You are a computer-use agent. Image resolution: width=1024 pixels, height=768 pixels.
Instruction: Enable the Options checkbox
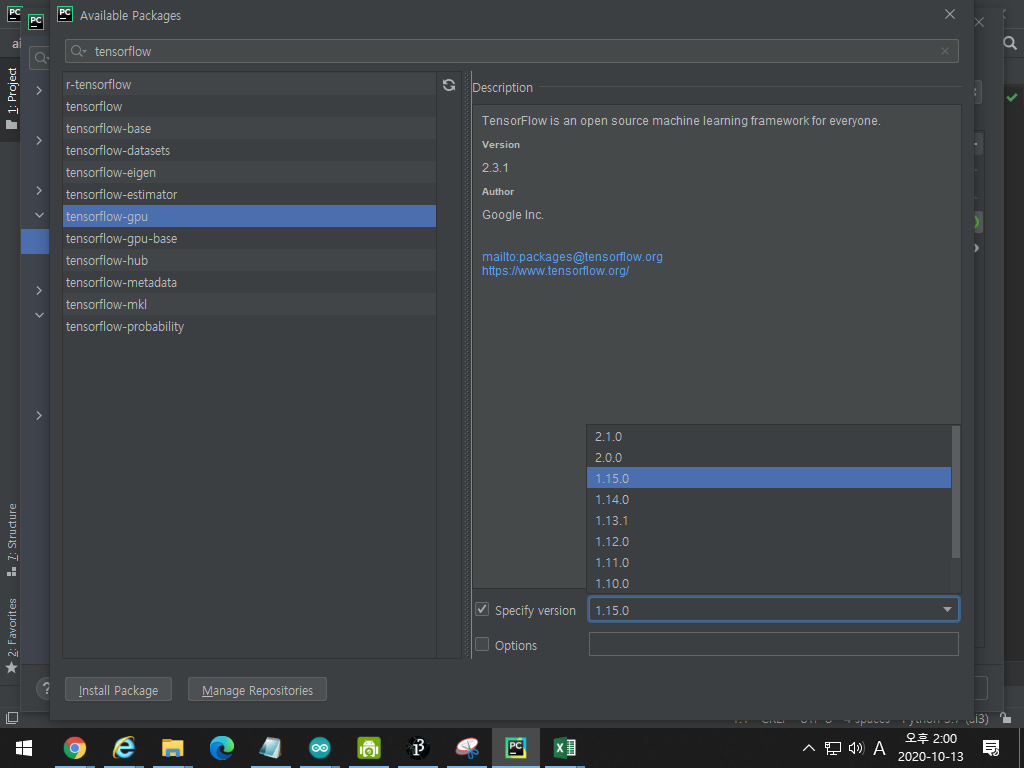(482, 645)
